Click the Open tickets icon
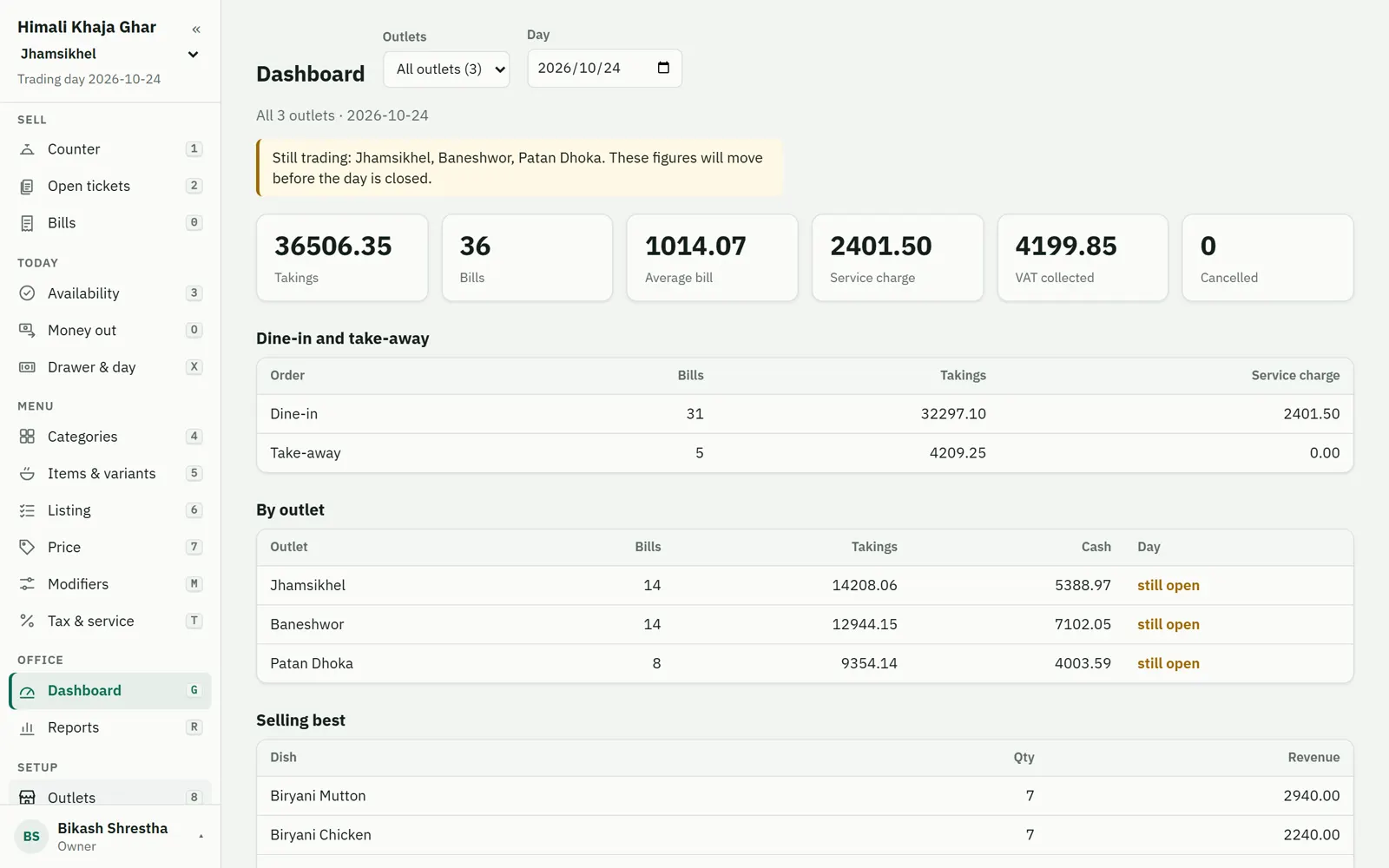This screenshot has height=868, width=1389. (27, 187)
